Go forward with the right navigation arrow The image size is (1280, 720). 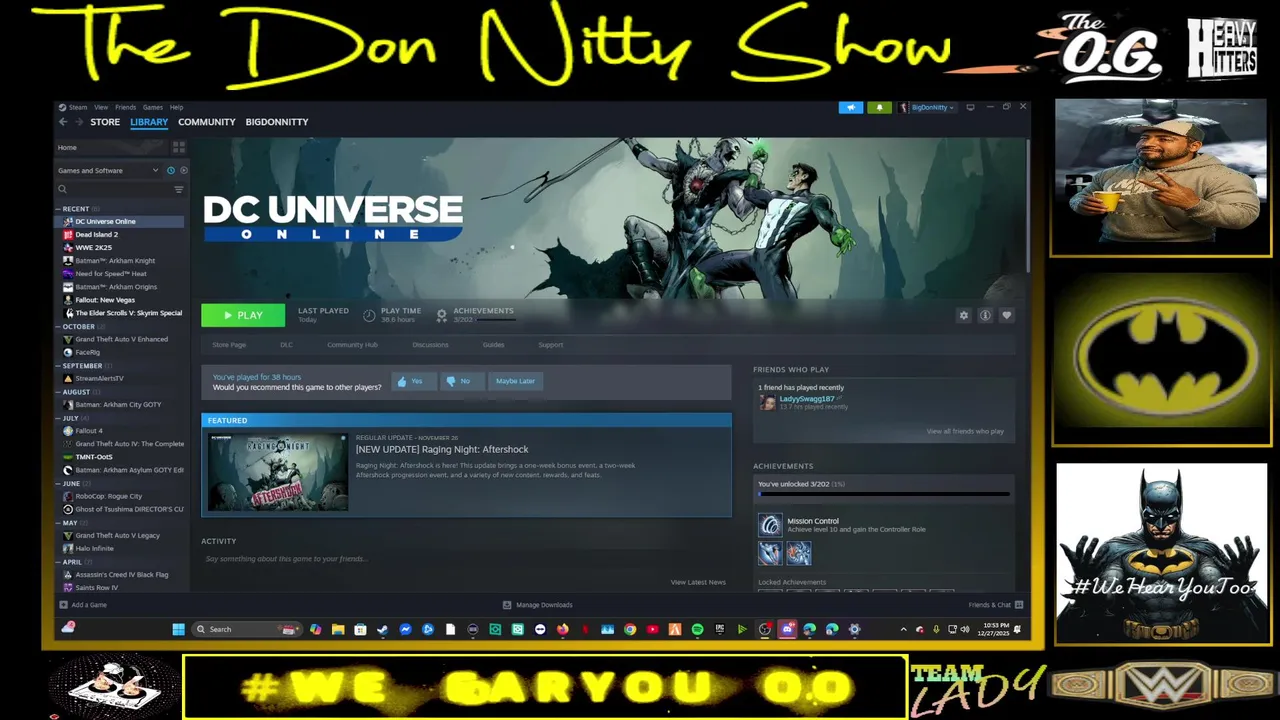pyautogui.click(x=79, y=122)
